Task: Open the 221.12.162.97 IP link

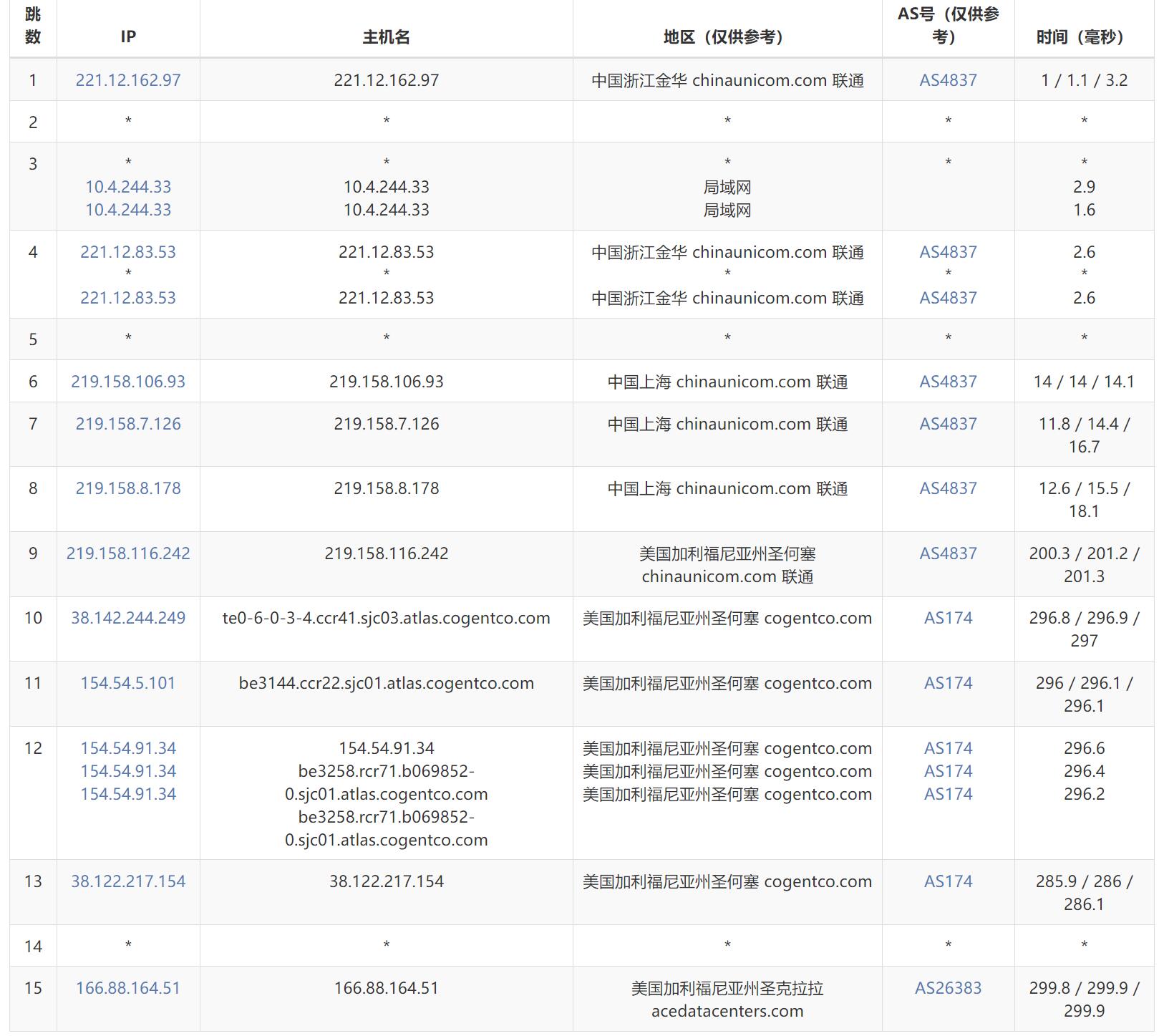Action: click(128, 80)
